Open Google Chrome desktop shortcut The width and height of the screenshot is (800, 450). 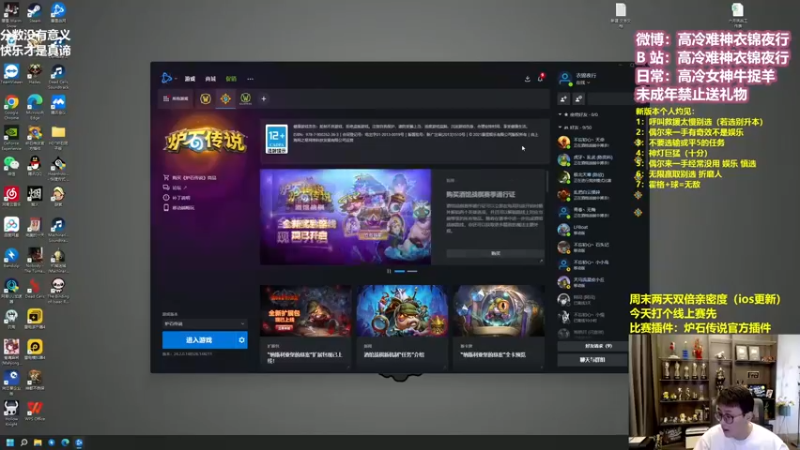[11, 106]
